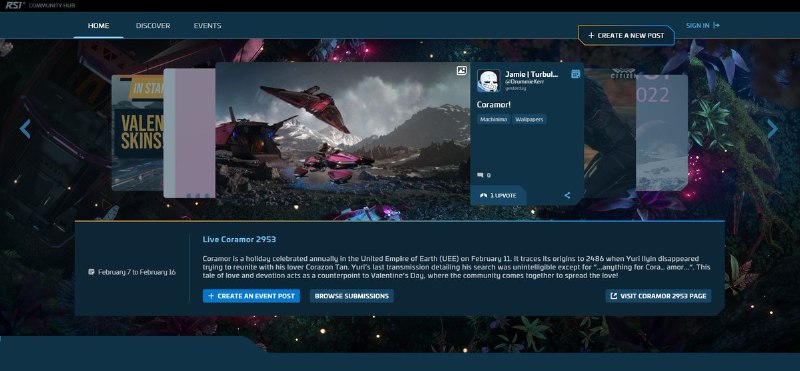The image size is (800, 371).
Task: Click the share icon on the Coramor post card
Action: tap(567, 195)
